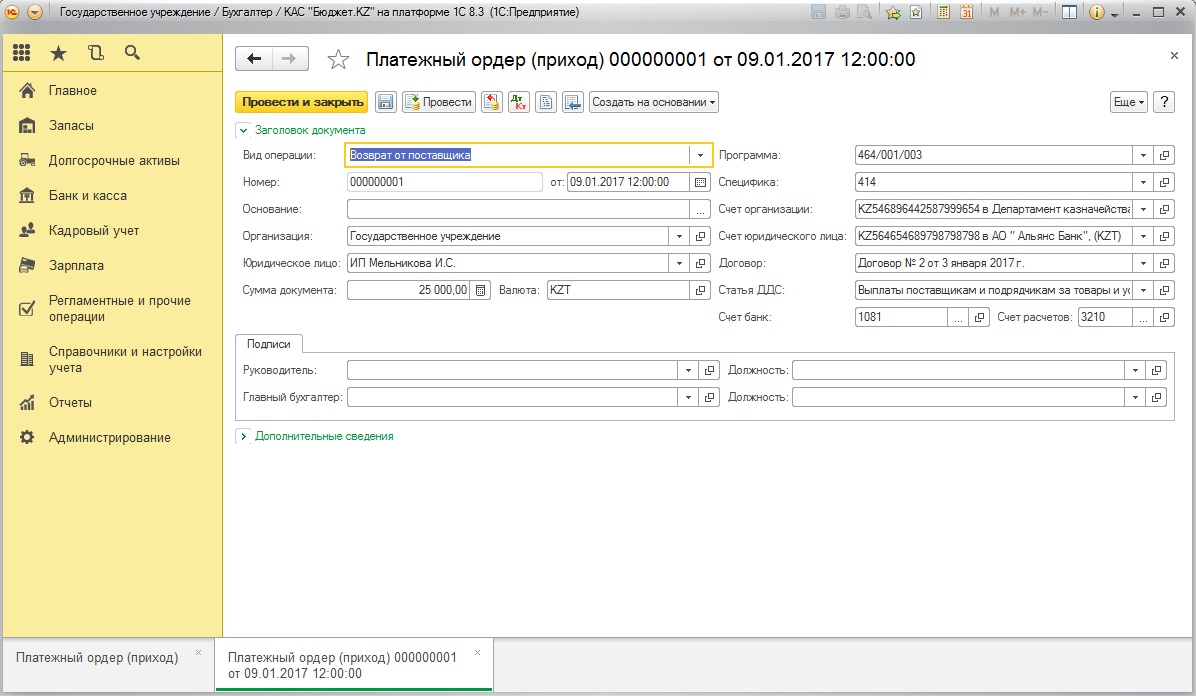Open the selected Договор item
Viewport: 1196px width, 696px height.
click(x=1164, y=263)
